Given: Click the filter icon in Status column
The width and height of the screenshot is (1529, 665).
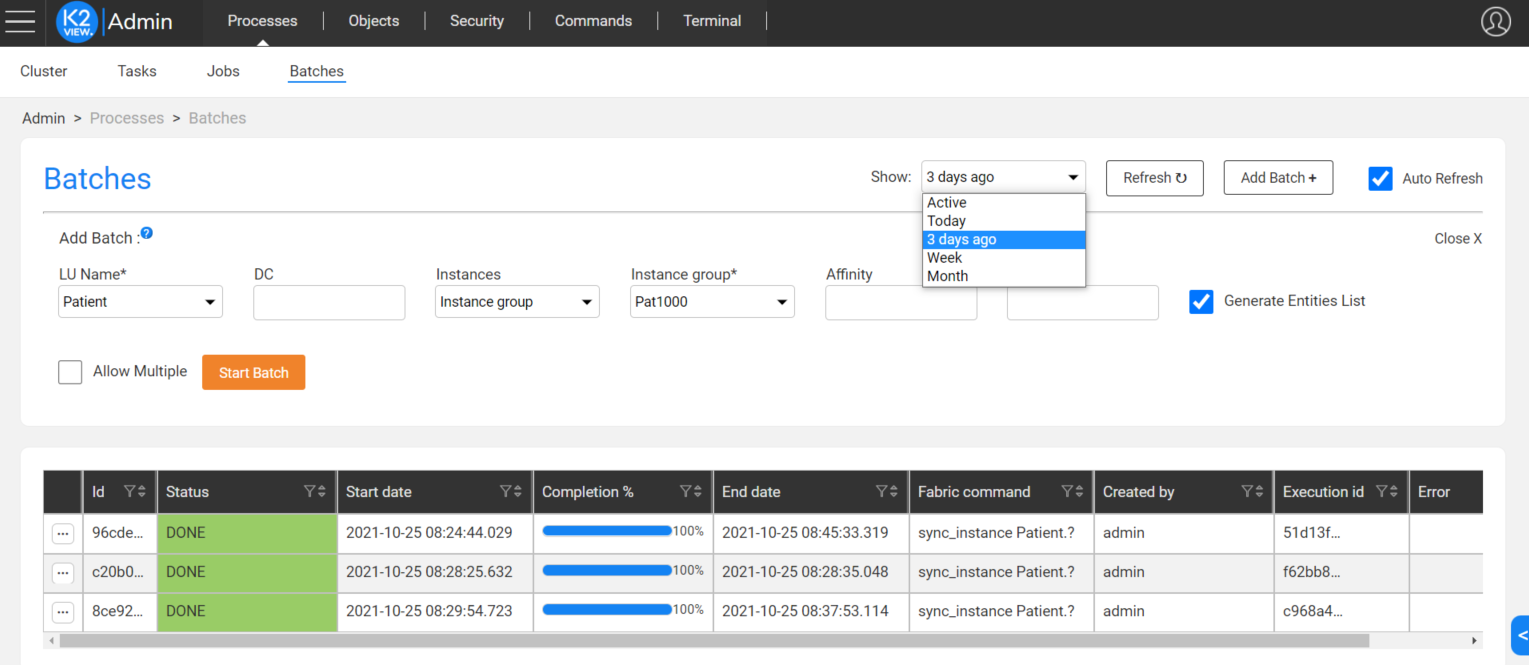Looking at the screenshot, I should (x=310, y=492).
